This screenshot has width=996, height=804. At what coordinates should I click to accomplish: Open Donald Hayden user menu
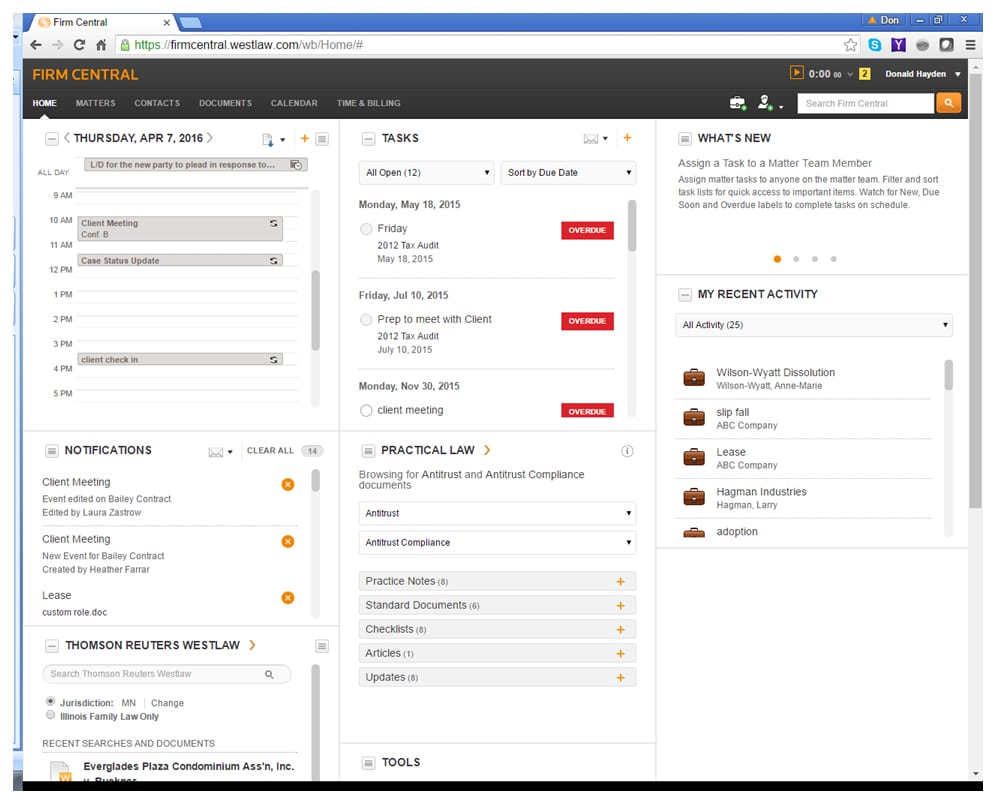coord(922,74)
